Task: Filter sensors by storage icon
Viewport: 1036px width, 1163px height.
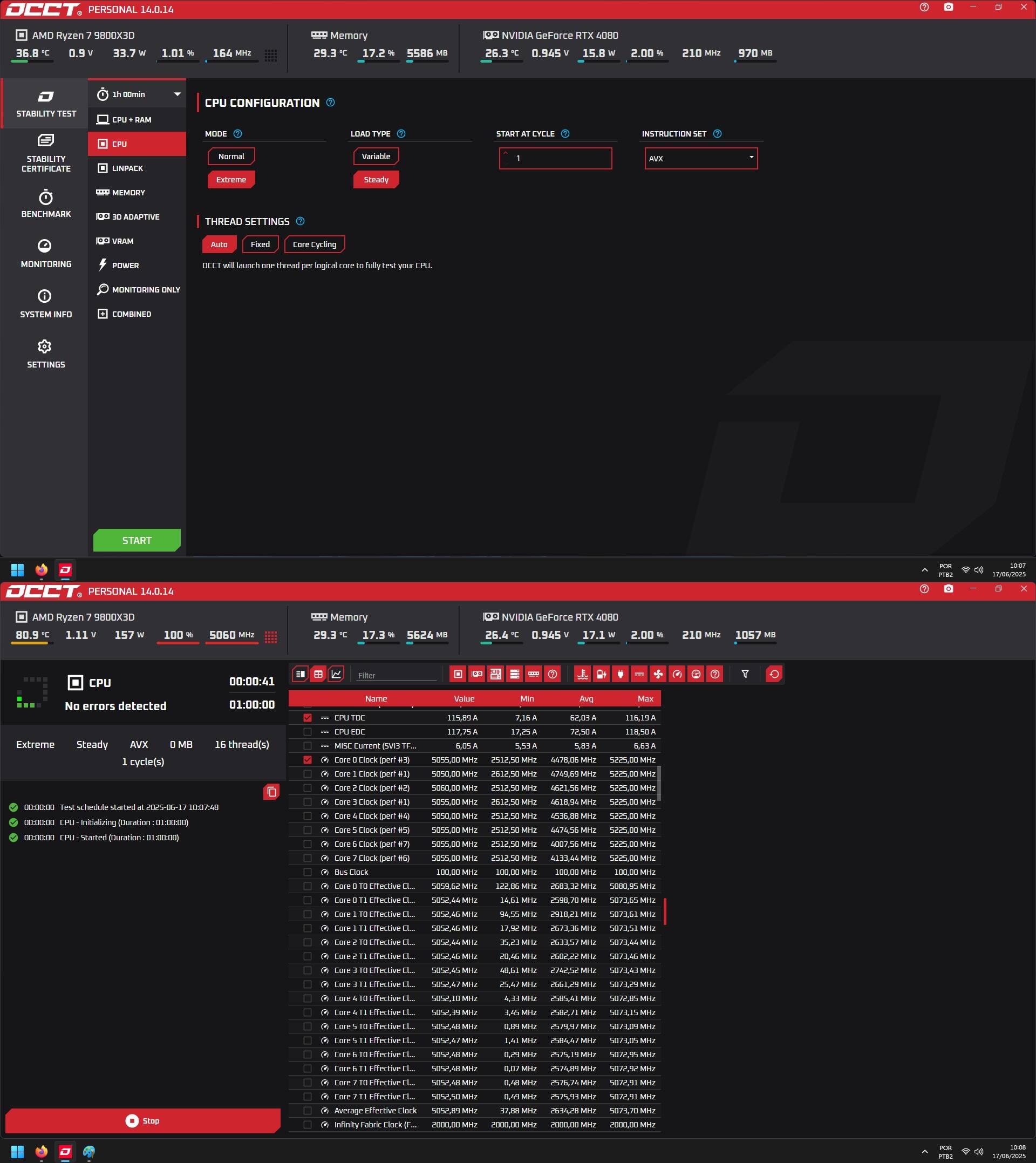Action: [515, 674]
